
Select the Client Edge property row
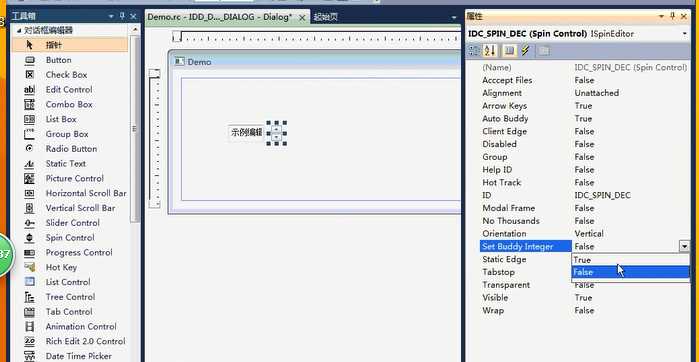coord(584,131)
